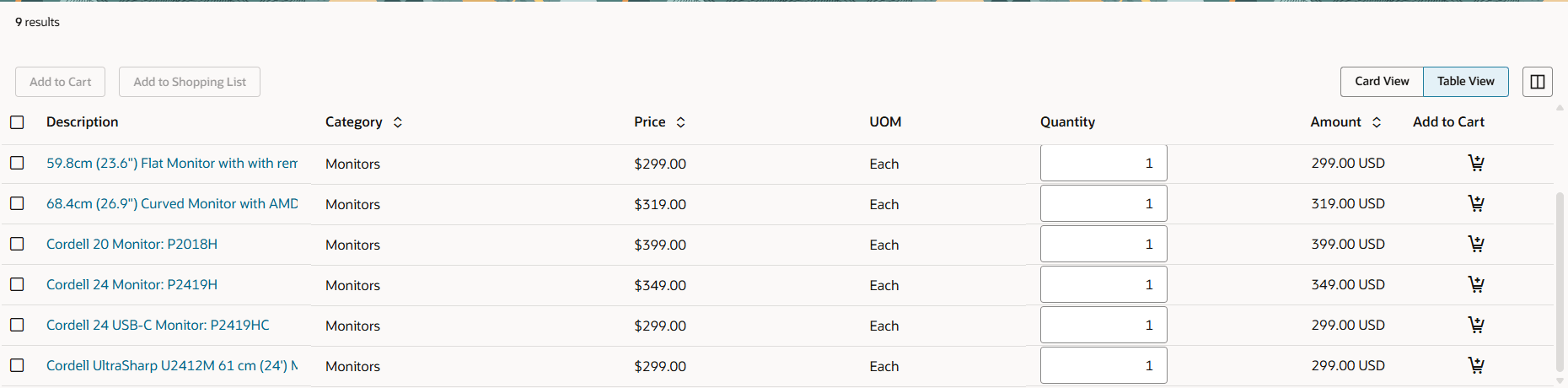Check the Cordell 20 Monitor row checkbox
The width and height of the screenshot is (1568, 388).
[x=17, y=244]
